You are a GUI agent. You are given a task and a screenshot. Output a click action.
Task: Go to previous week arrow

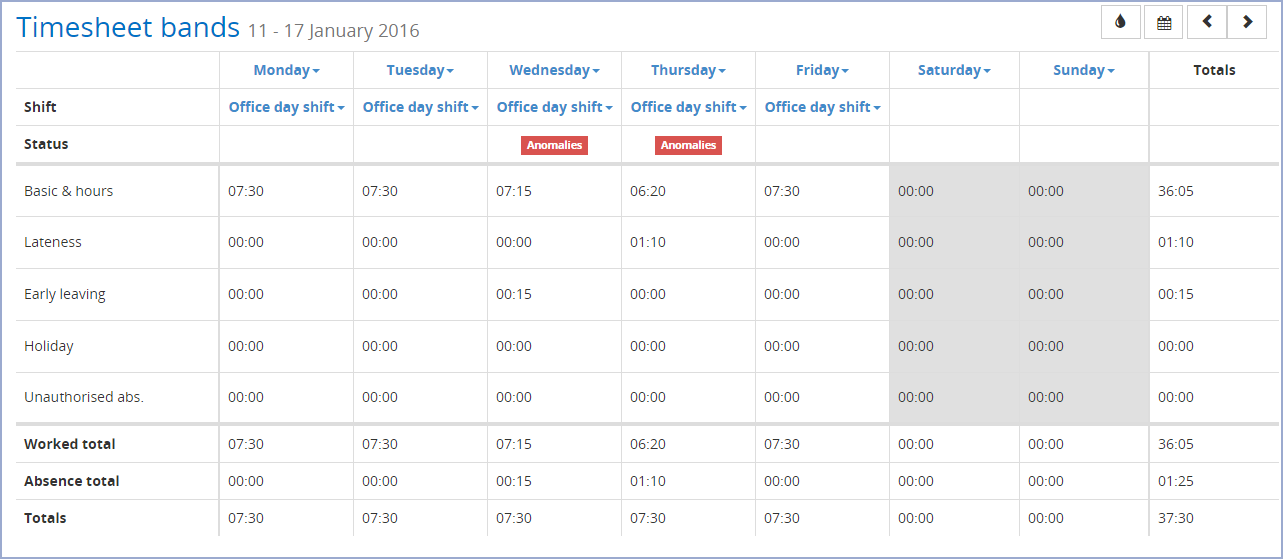(1207, 22)
